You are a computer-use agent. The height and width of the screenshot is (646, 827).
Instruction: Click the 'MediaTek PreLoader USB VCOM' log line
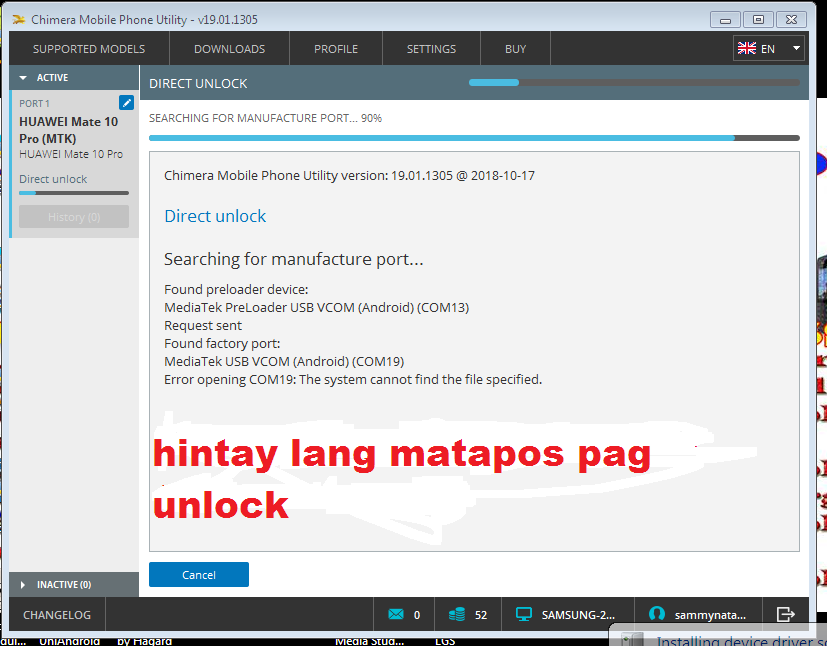[x=316, y=307]
